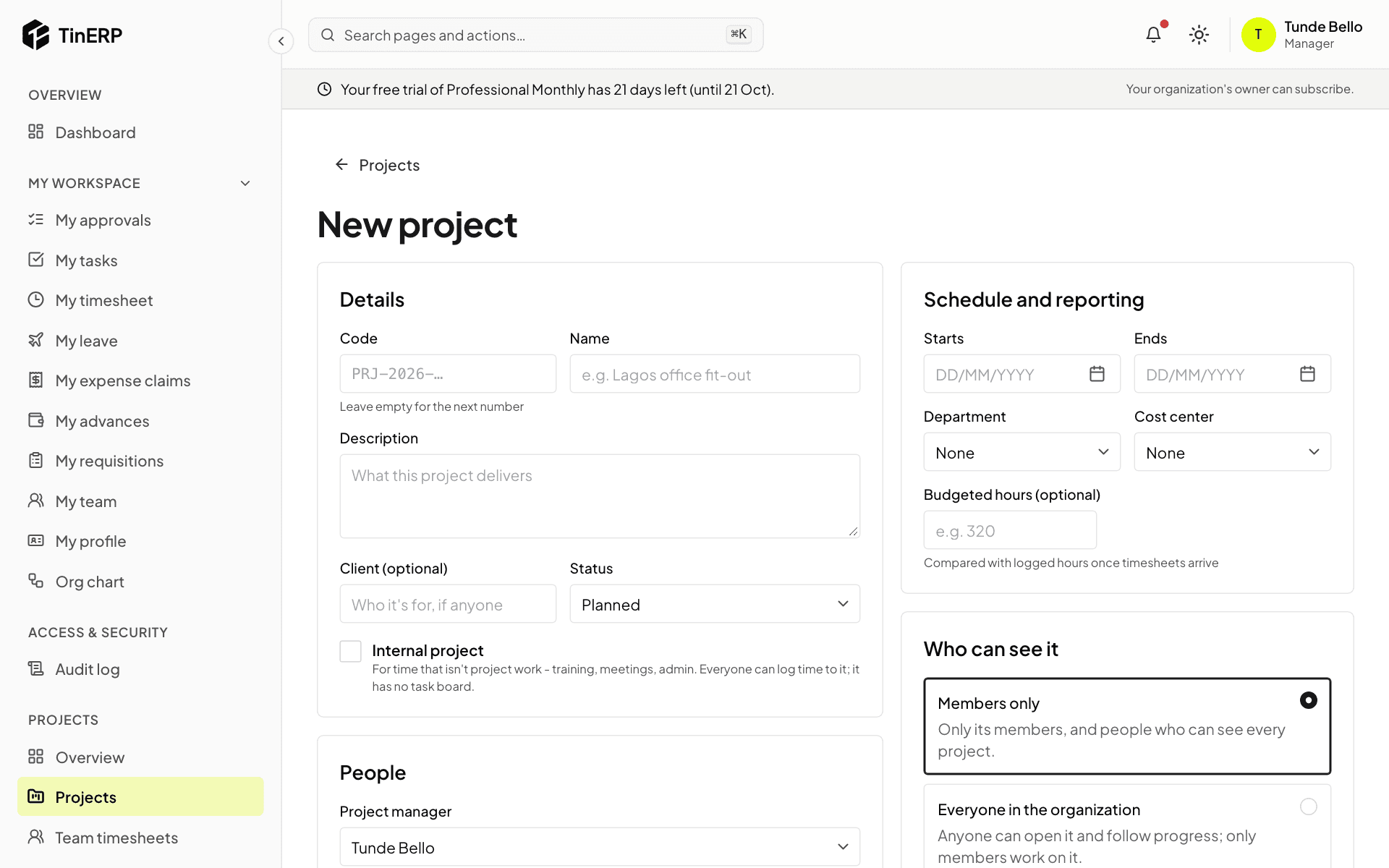Click the My profile ID card icon
Image resolution: width=1389 pixels, height=868 pixels.
(x=35, y=540)
